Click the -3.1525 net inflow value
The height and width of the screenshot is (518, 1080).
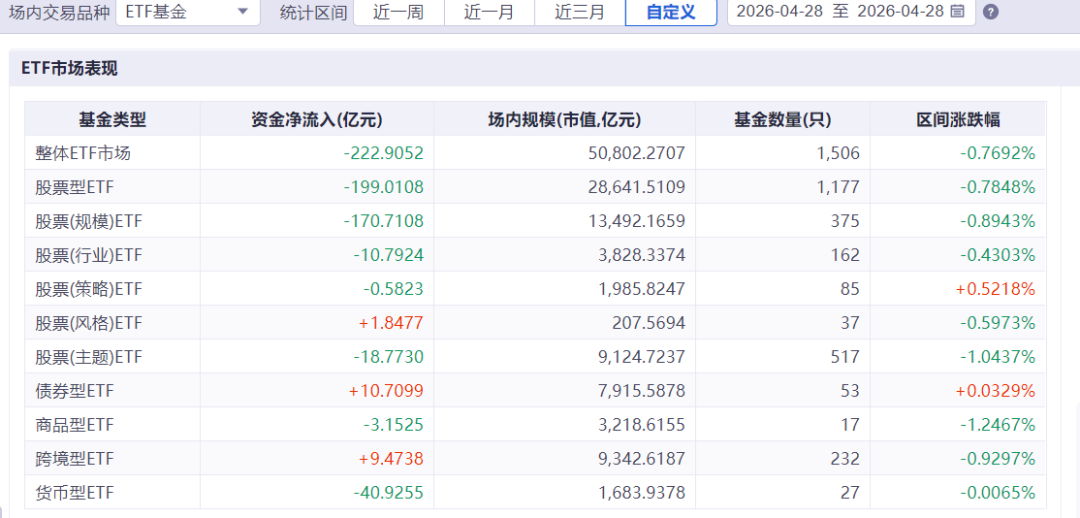point(393,425)
